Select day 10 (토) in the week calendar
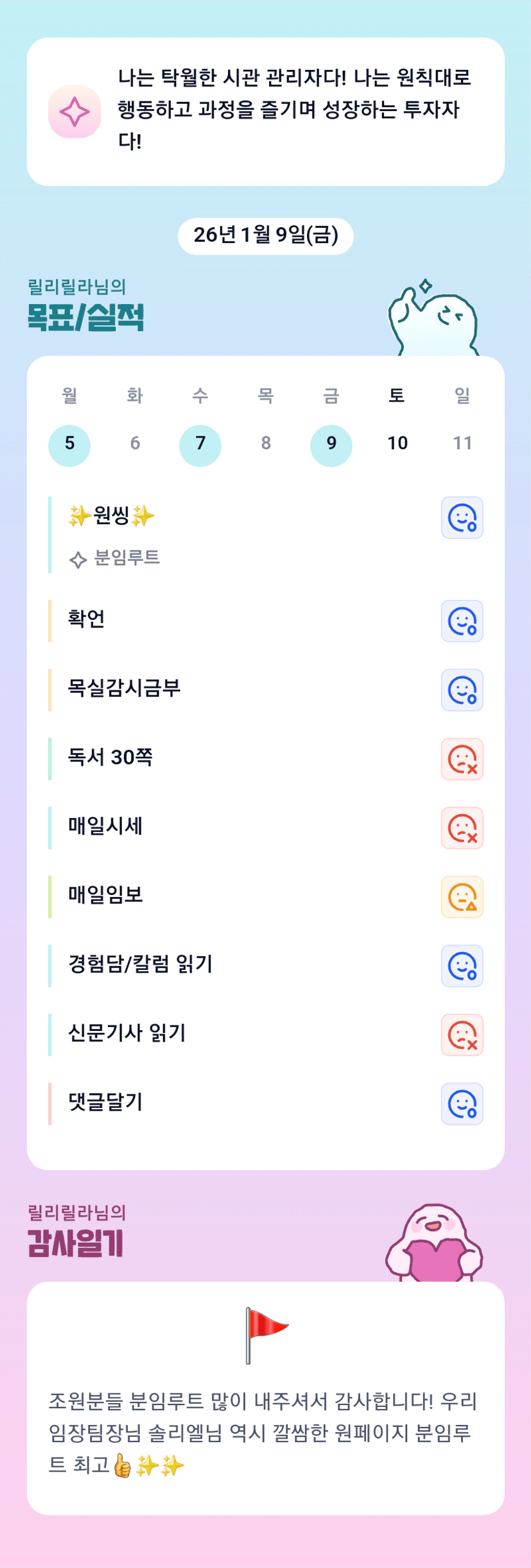Viewport: 531px width, 1568px height. tap(397, 443)
